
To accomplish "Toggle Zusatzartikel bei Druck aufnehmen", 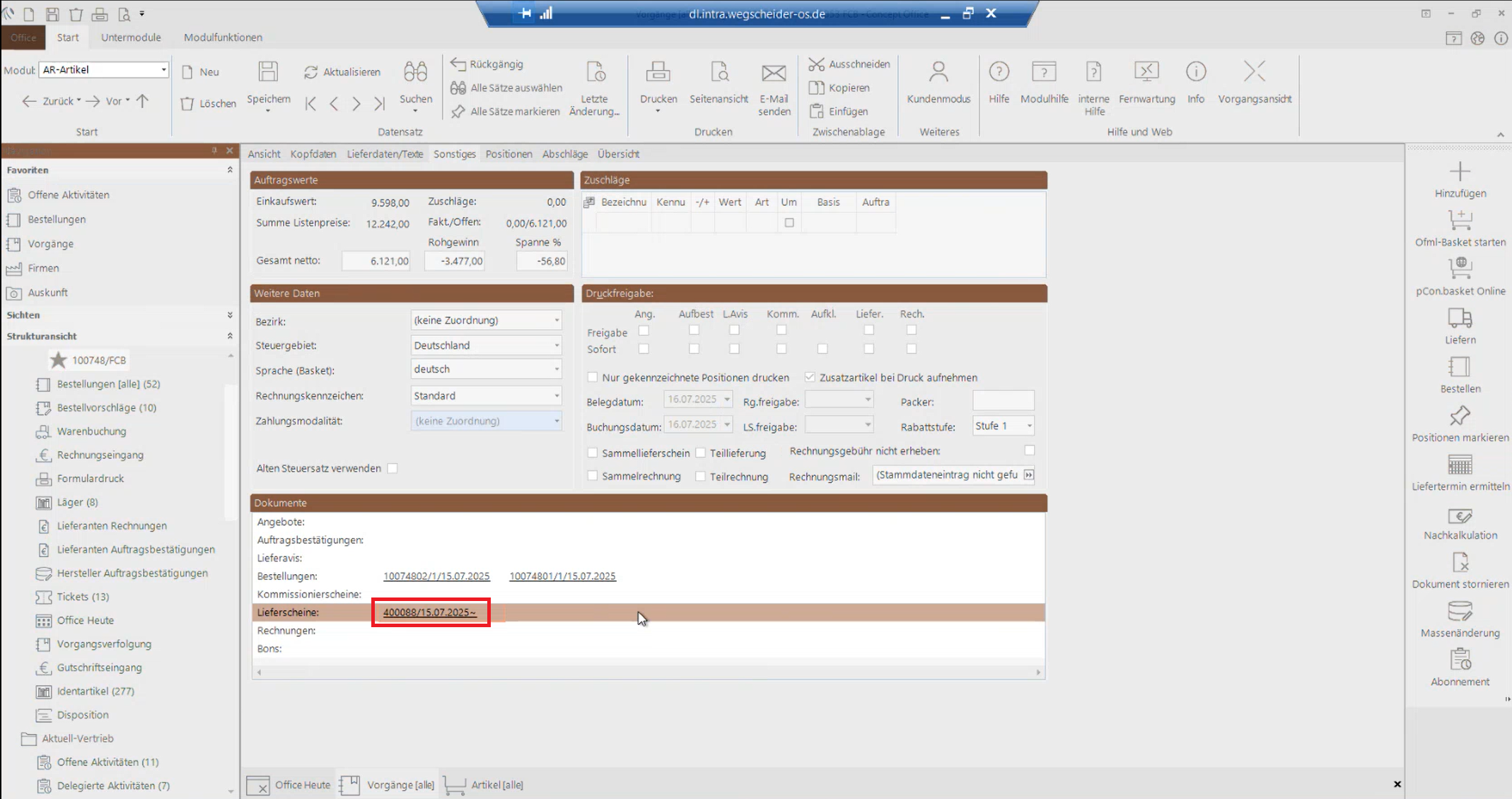I will 810,377.
